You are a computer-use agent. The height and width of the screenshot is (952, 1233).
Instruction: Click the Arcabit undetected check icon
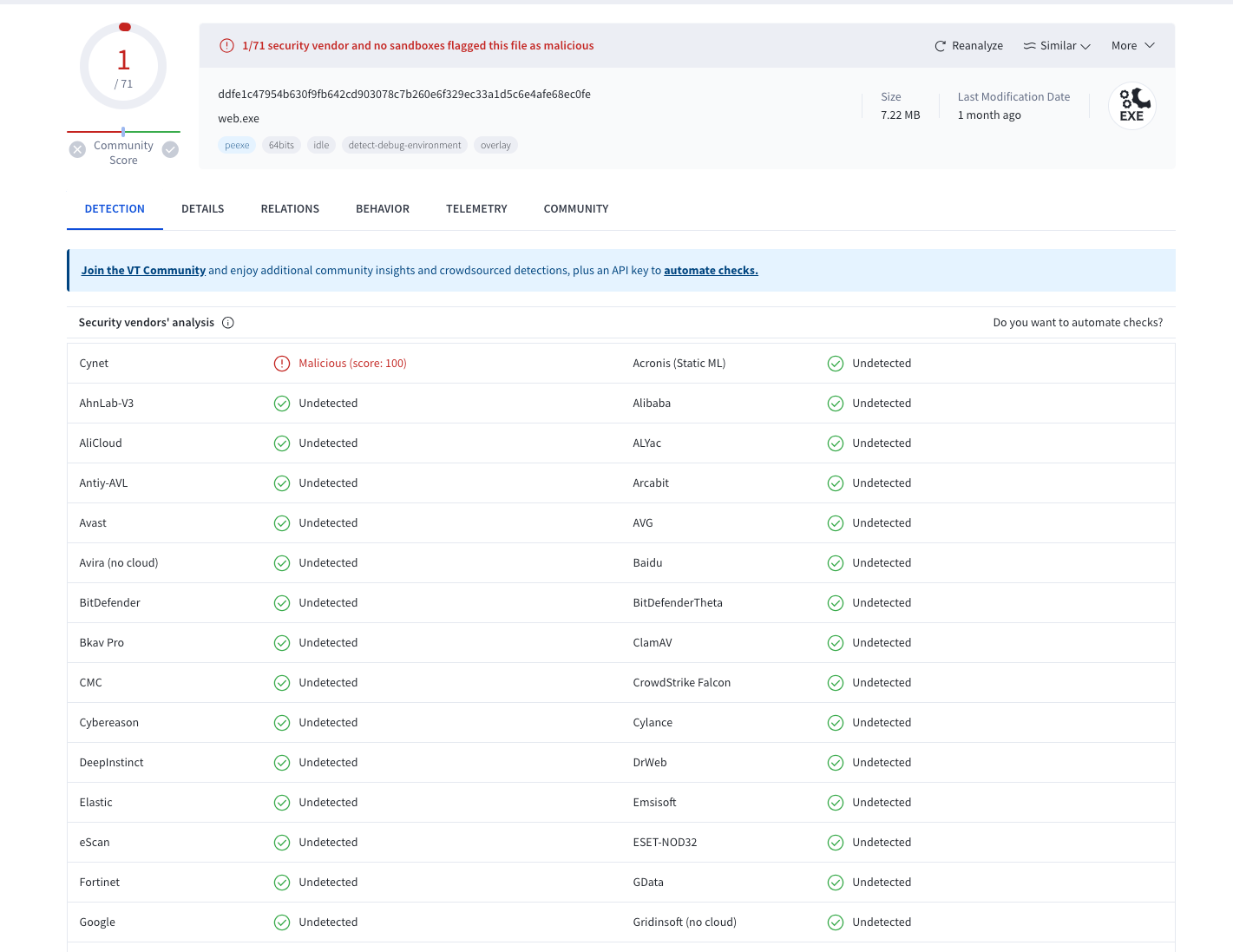[836, 483]
